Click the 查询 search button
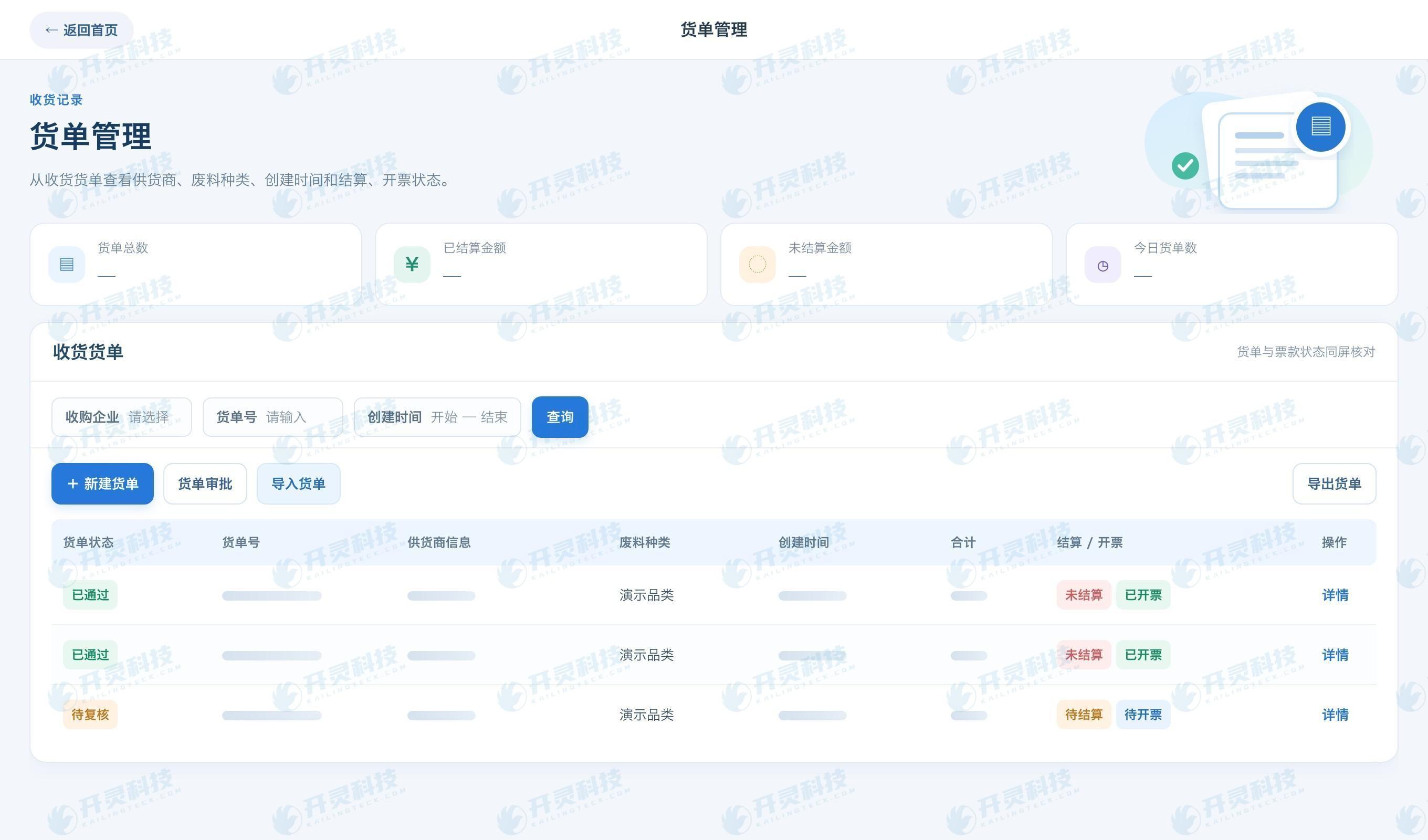 [560, 417]
